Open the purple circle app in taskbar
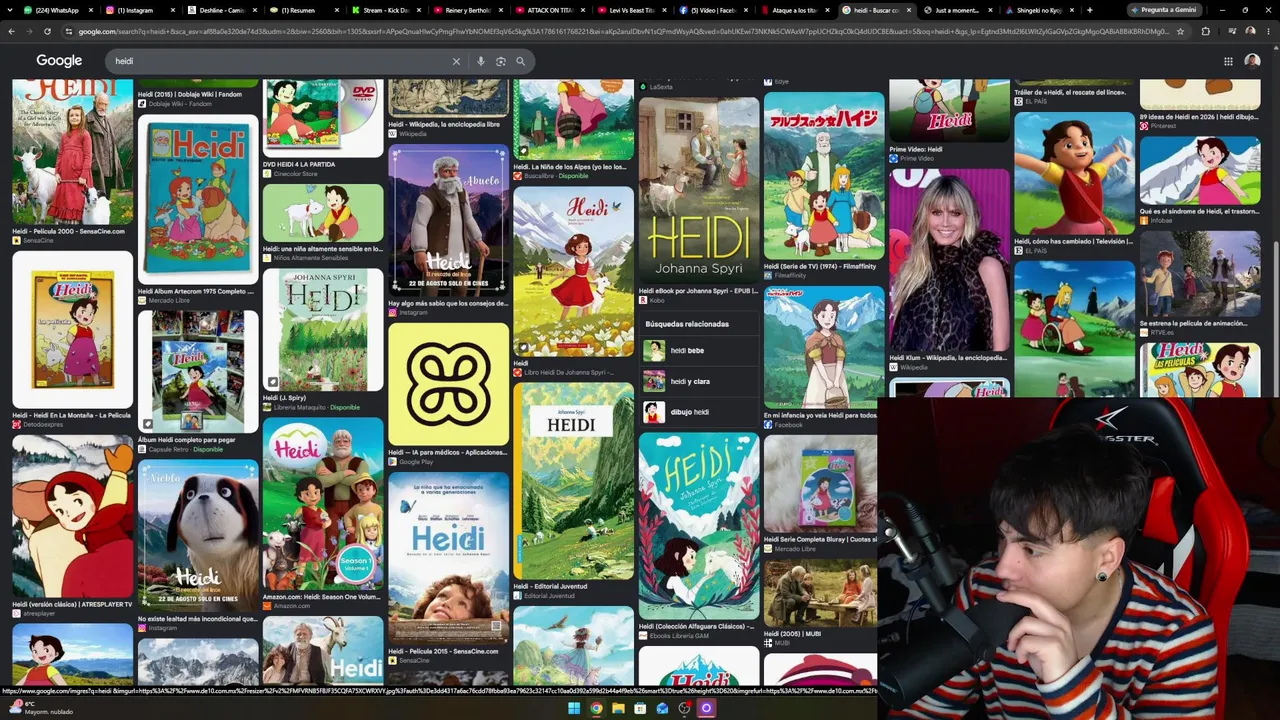This screenshot has width=1280, height=720. 706,708
